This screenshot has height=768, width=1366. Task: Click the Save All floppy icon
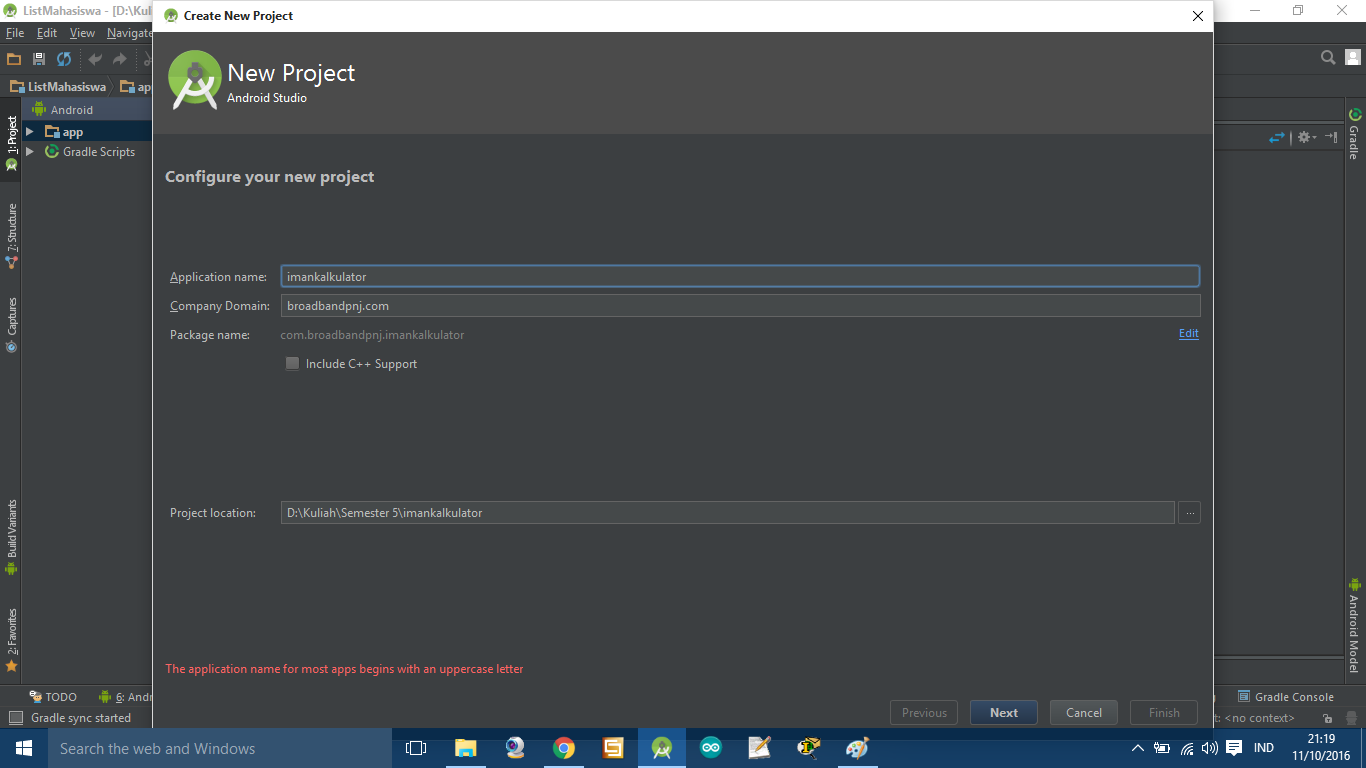(x=39, y=59)
